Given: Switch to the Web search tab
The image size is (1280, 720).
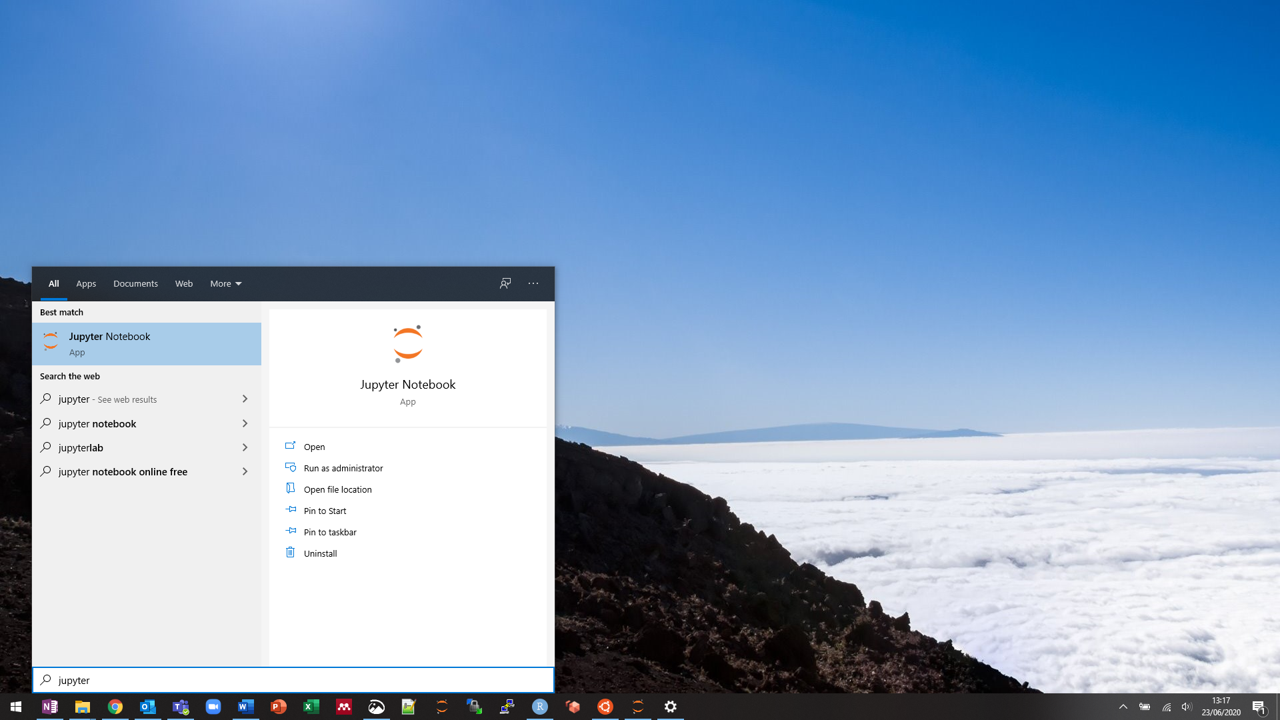Looking at the screenshot, I should tap(184, 284).
